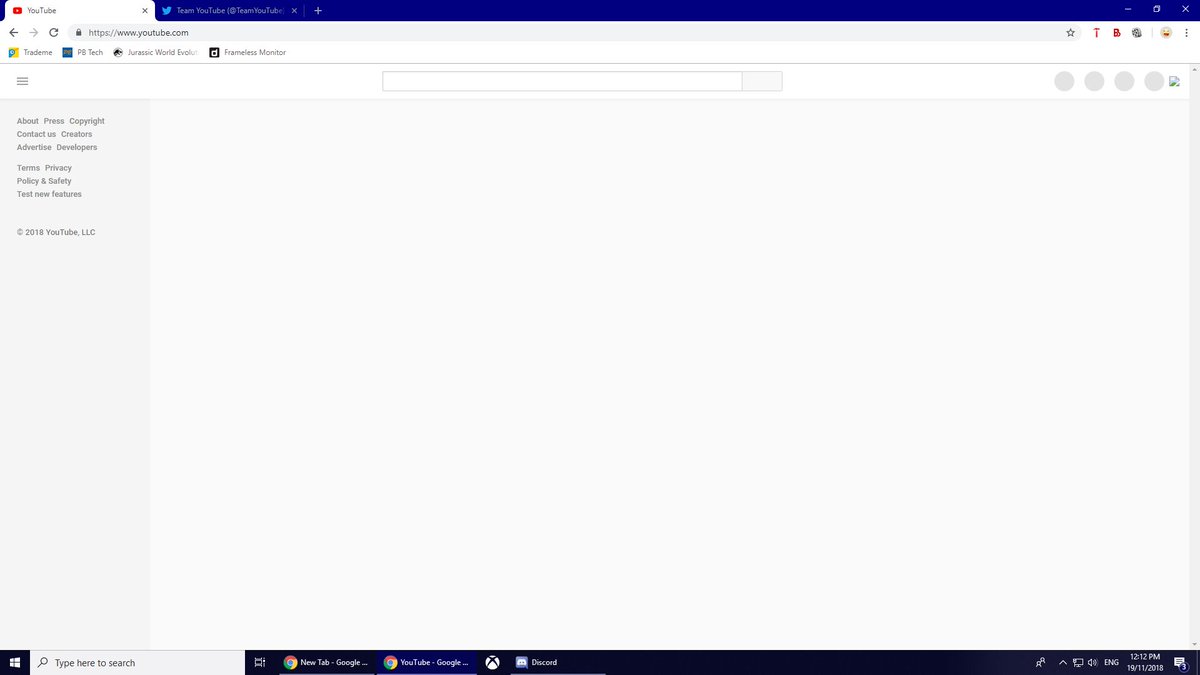Open the Trademe bookmark

(30, 52)
